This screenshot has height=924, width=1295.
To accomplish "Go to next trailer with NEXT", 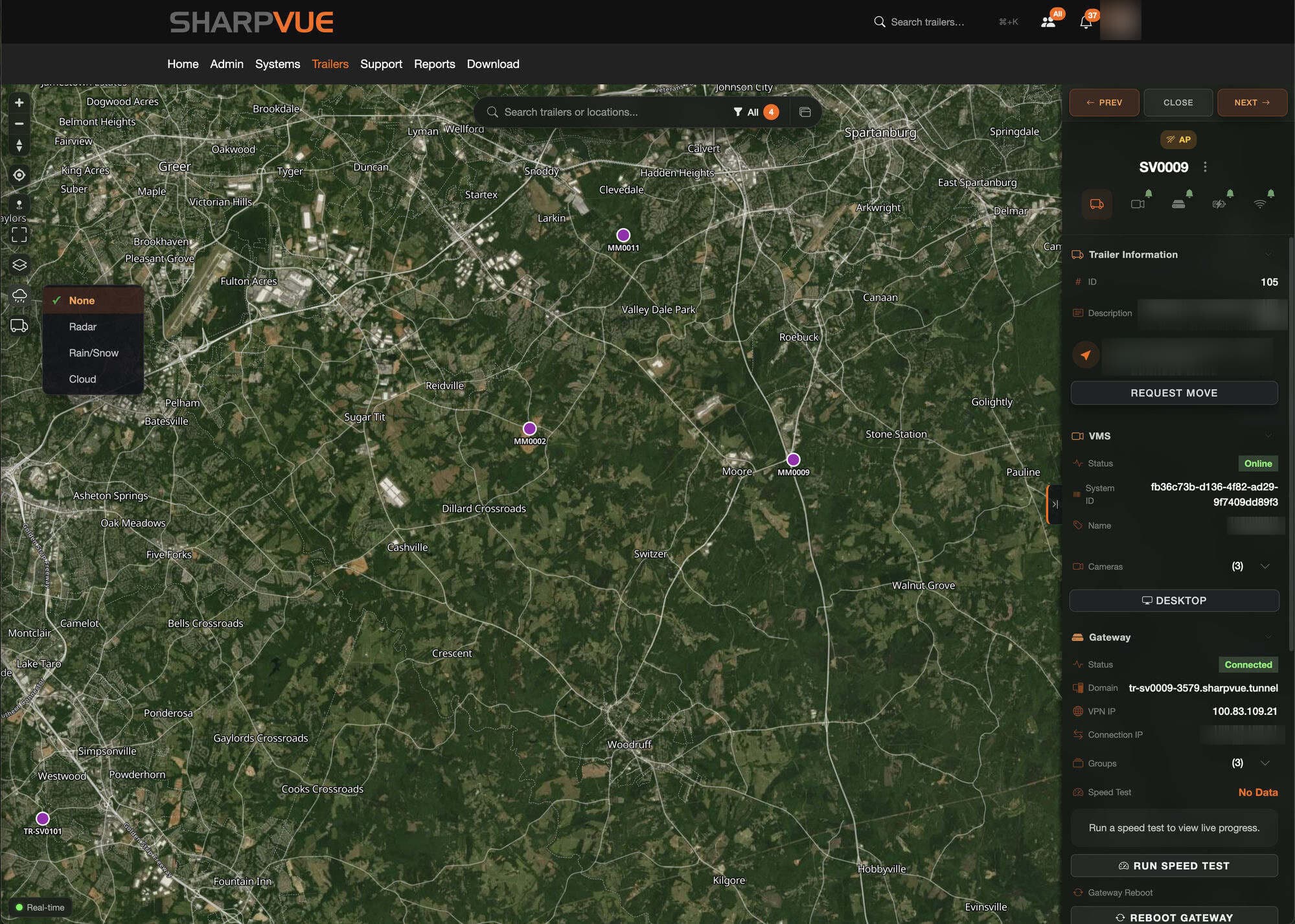I will (1252, 102).
